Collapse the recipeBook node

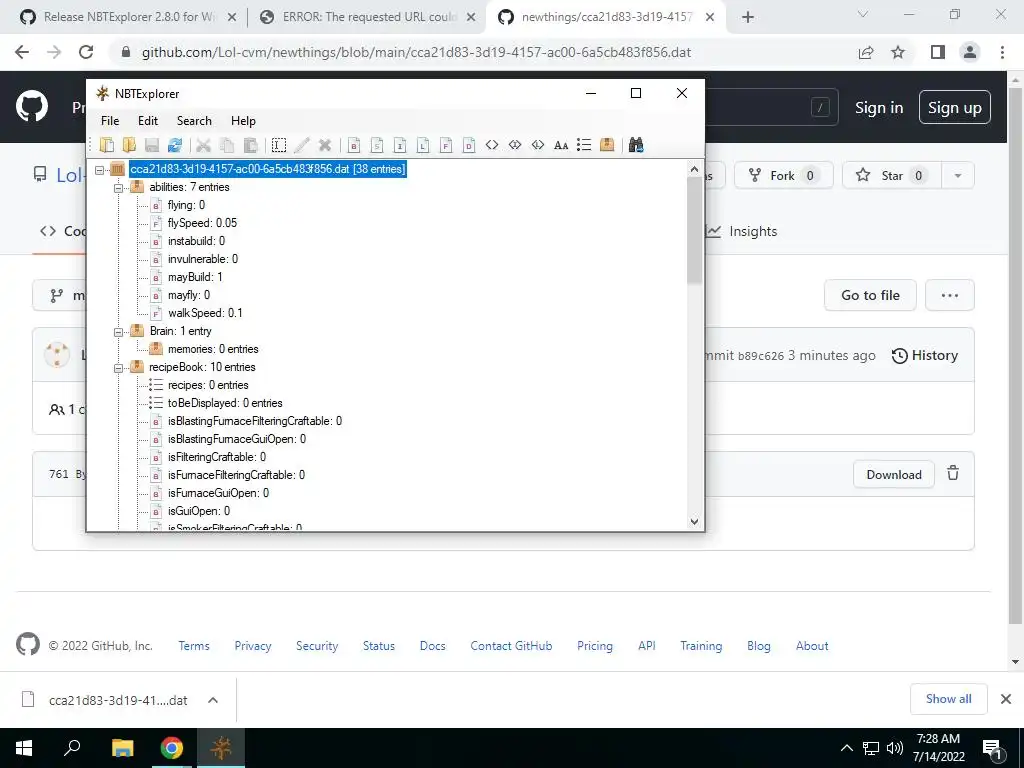pyautogui.click(x=118, y=368)
